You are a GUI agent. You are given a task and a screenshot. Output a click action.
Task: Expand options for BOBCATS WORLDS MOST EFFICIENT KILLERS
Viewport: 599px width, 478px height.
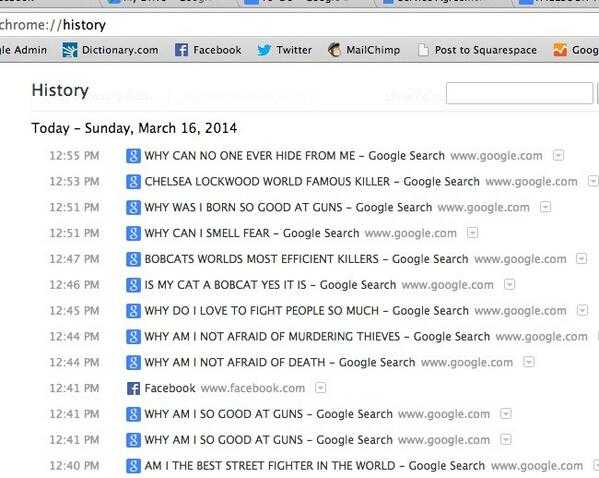pos(581,259)
